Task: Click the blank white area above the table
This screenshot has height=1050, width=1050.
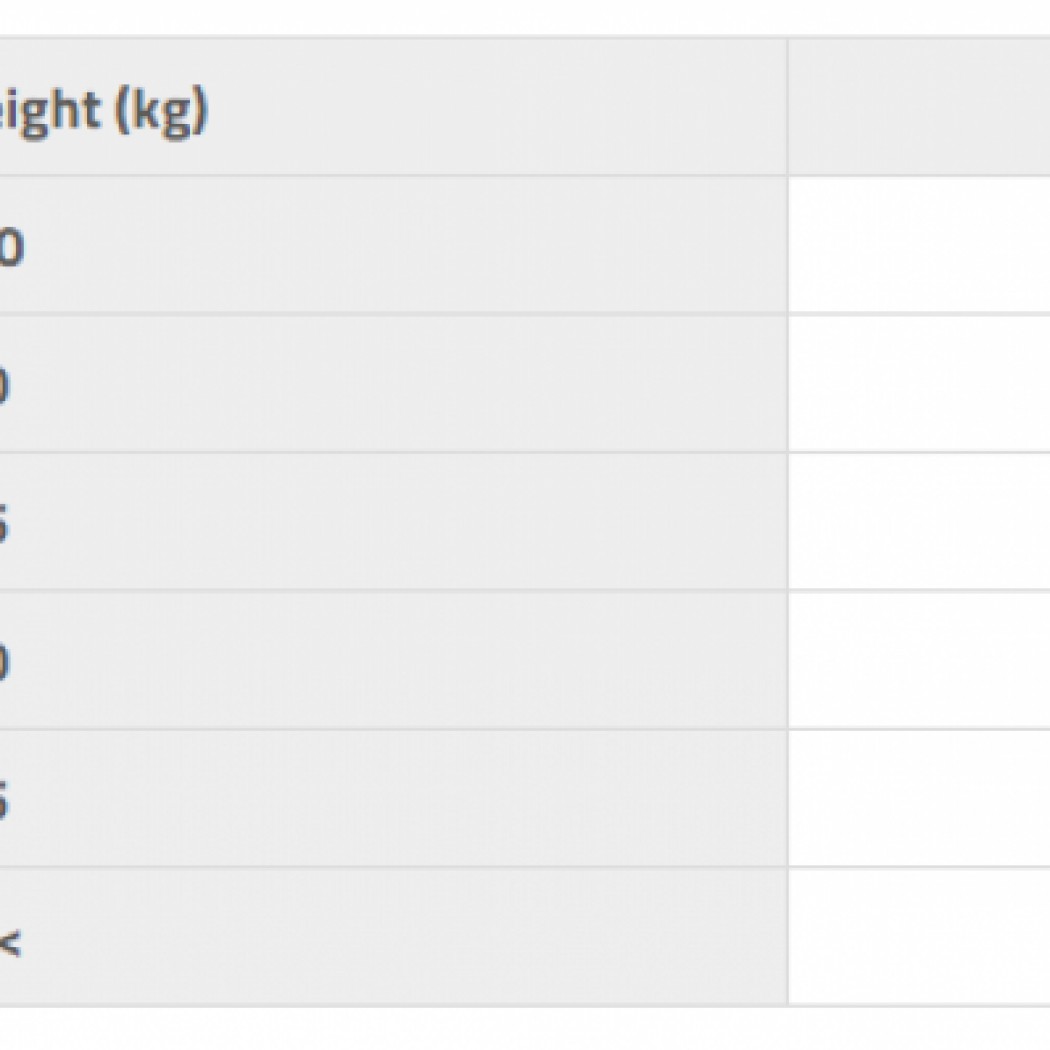Action: click(500, 16)
